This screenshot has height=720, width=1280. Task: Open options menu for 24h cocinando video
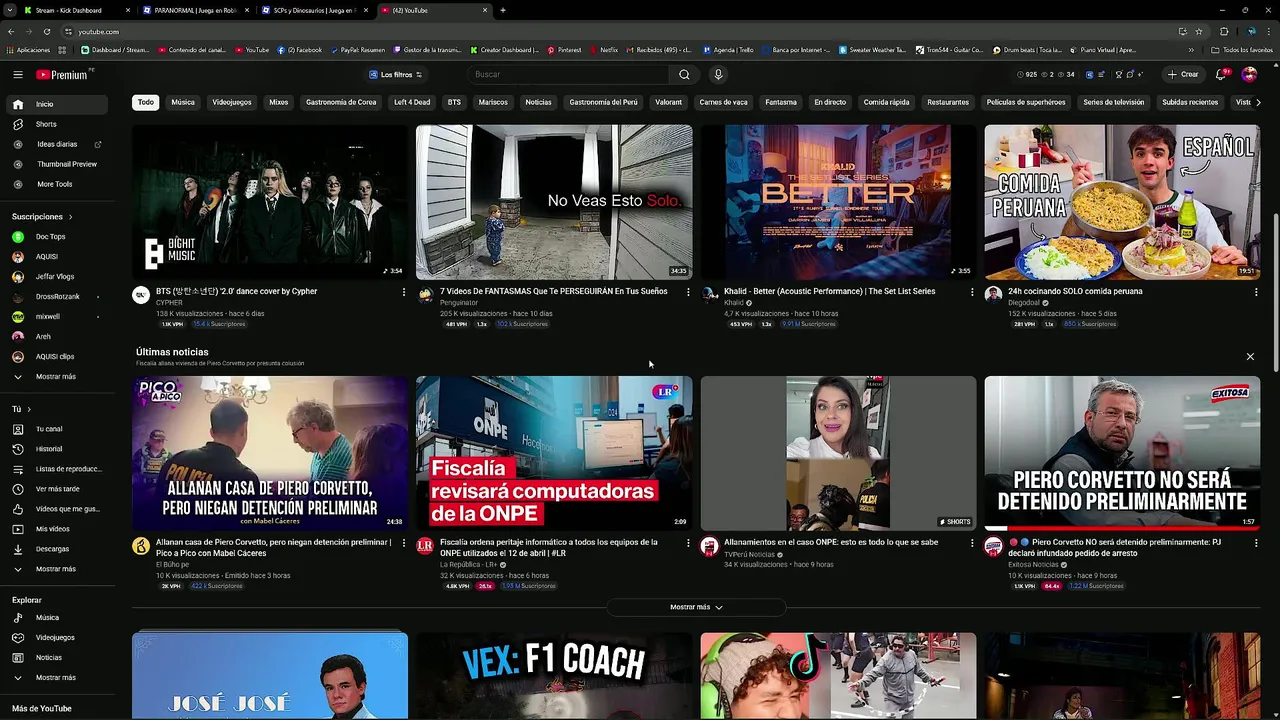(1256, 292)
